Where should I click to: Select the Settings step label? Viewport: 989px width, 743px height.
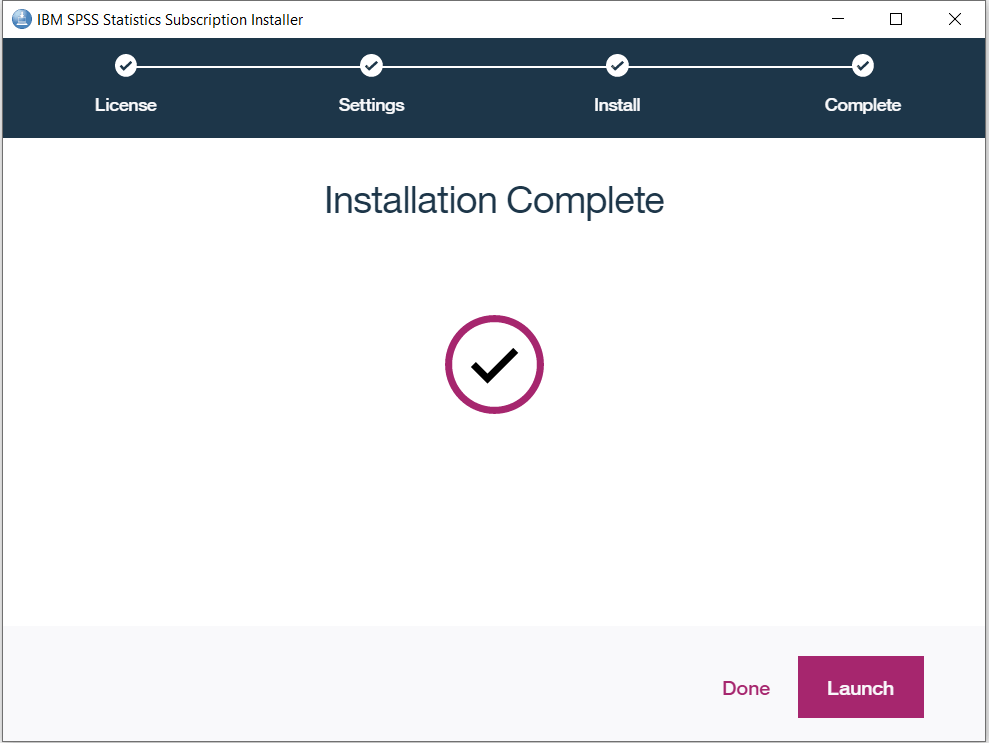pos(371,104)
